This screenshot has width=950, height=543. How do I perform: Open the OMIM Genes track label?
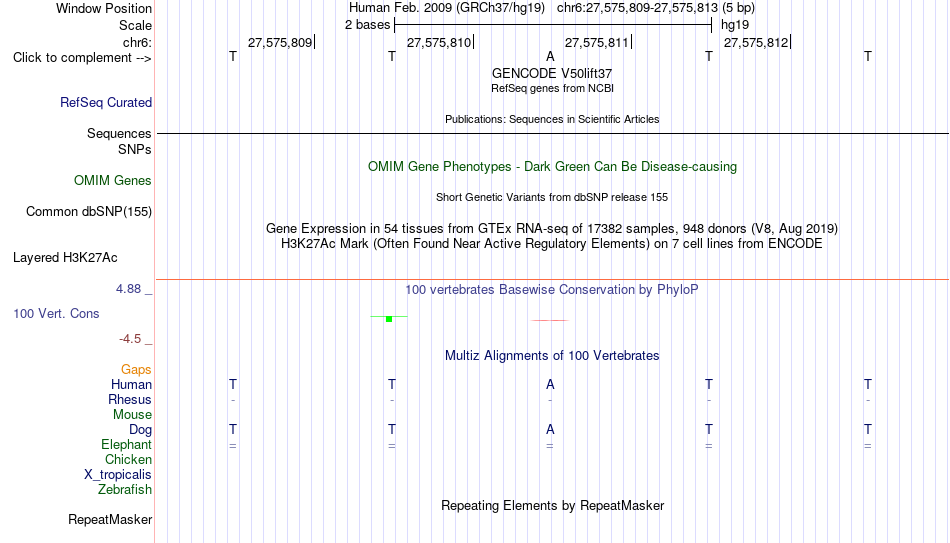click(x=113, y=181)
